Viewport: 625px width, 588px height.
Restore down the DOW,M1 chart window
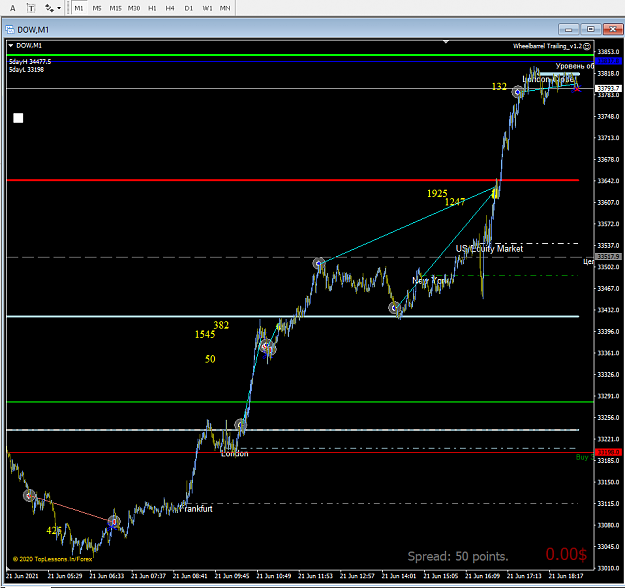(x=591, y=29)
